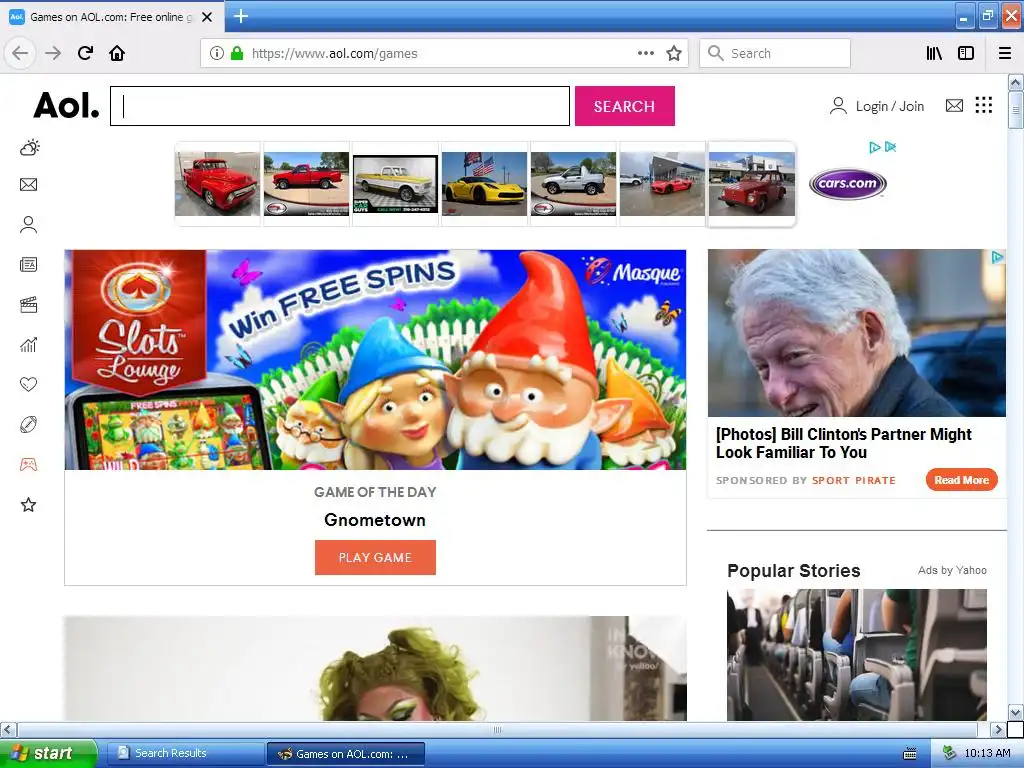Click the AdChoices icon on Clinton ad
The width and height of the screenshot is (1024, 768).
(x=997, y=257)
